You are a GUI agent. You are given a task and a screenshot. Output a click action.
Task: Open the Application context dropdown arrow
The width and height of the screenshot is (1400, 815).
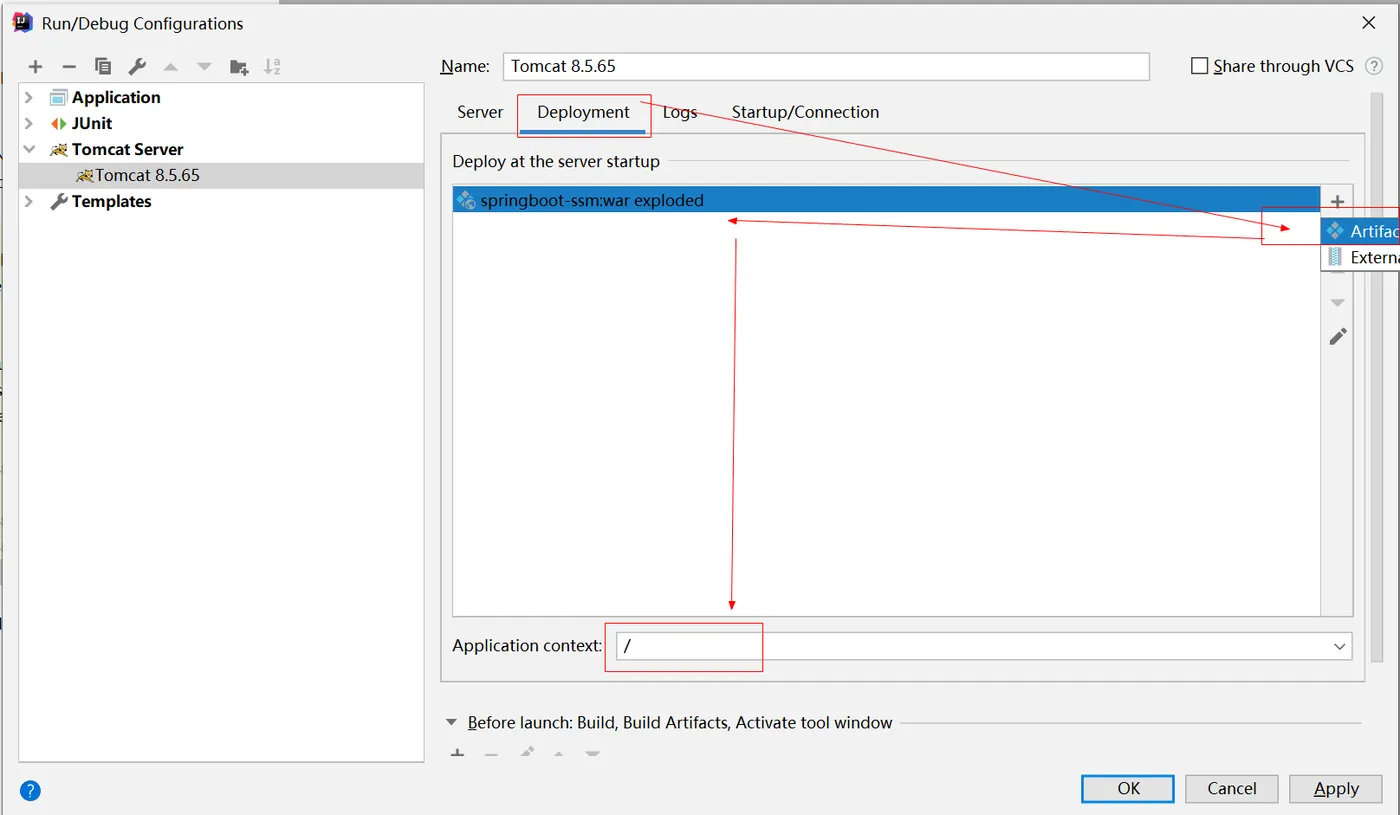1339,647
